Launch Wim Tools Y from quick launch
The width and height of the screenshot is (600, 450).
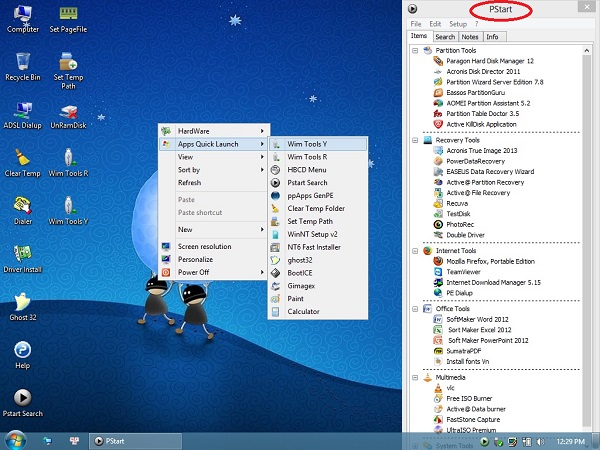coord(318,144)
